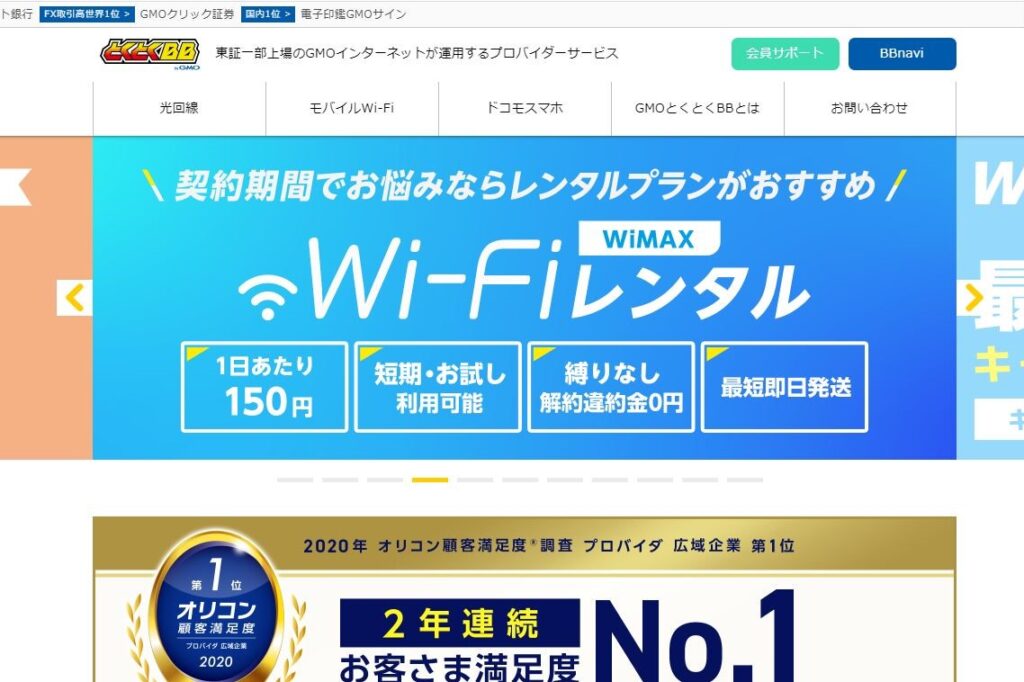The width and height of the screenshot is (1024, 682).
Task: Open the 電子印鑑GMOサイン link
Action: [x=353, y=14]
